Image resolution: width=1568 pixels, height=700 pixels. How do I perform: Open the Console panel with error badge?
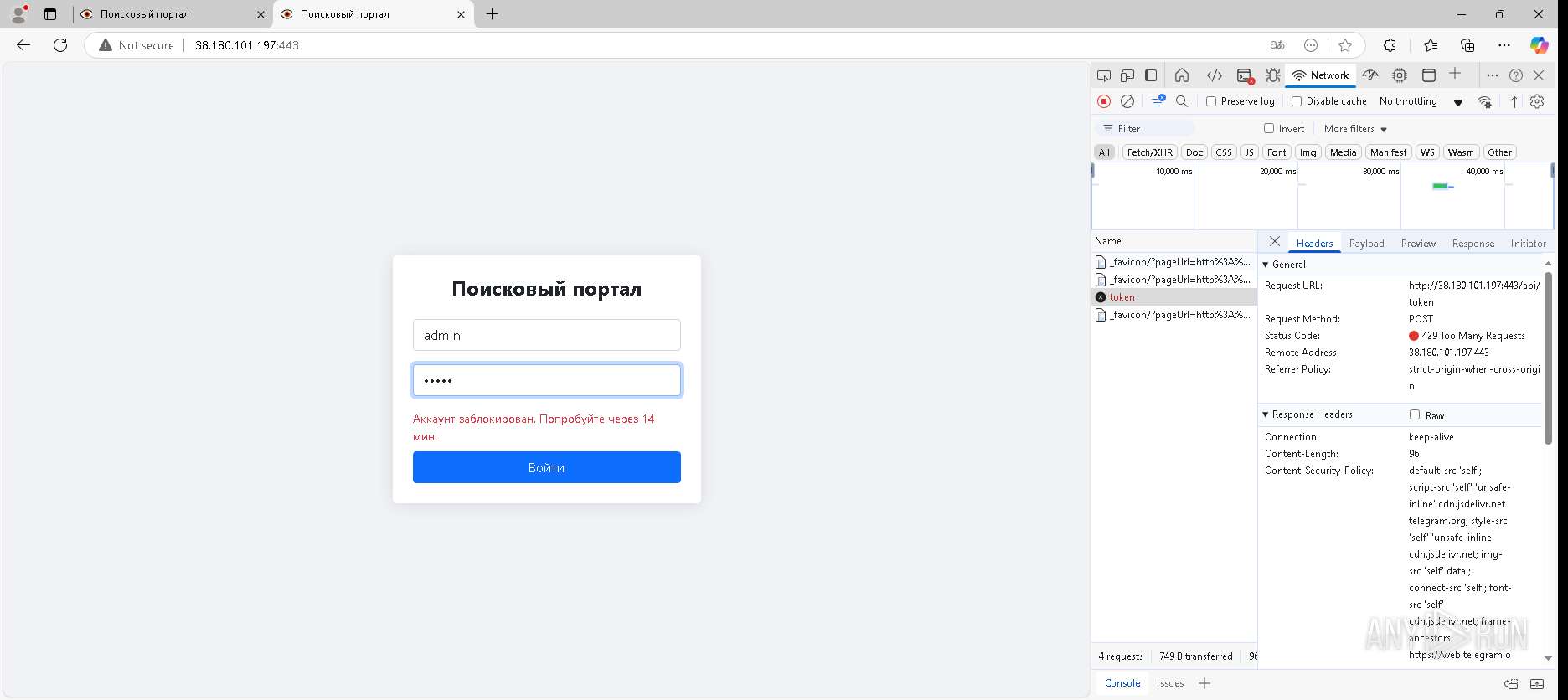click(x=1245, y=75)
